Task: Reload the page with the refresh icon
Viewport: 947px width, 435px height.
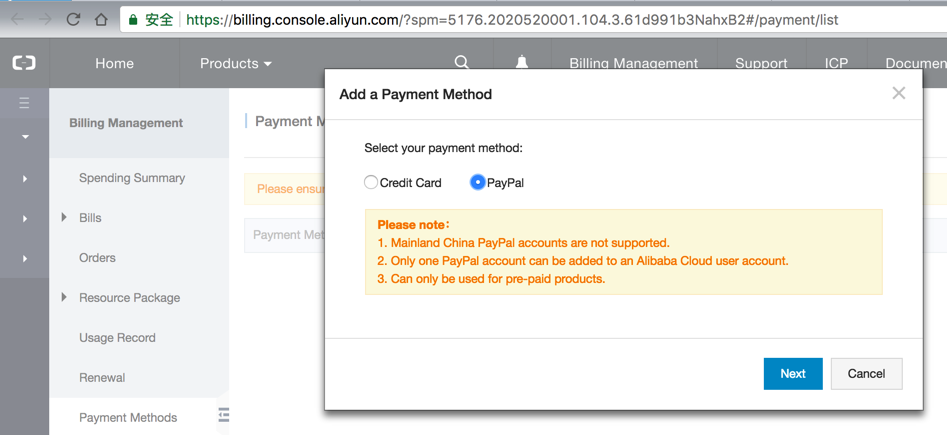Action: pyautogui.click(x=73, y=19)
